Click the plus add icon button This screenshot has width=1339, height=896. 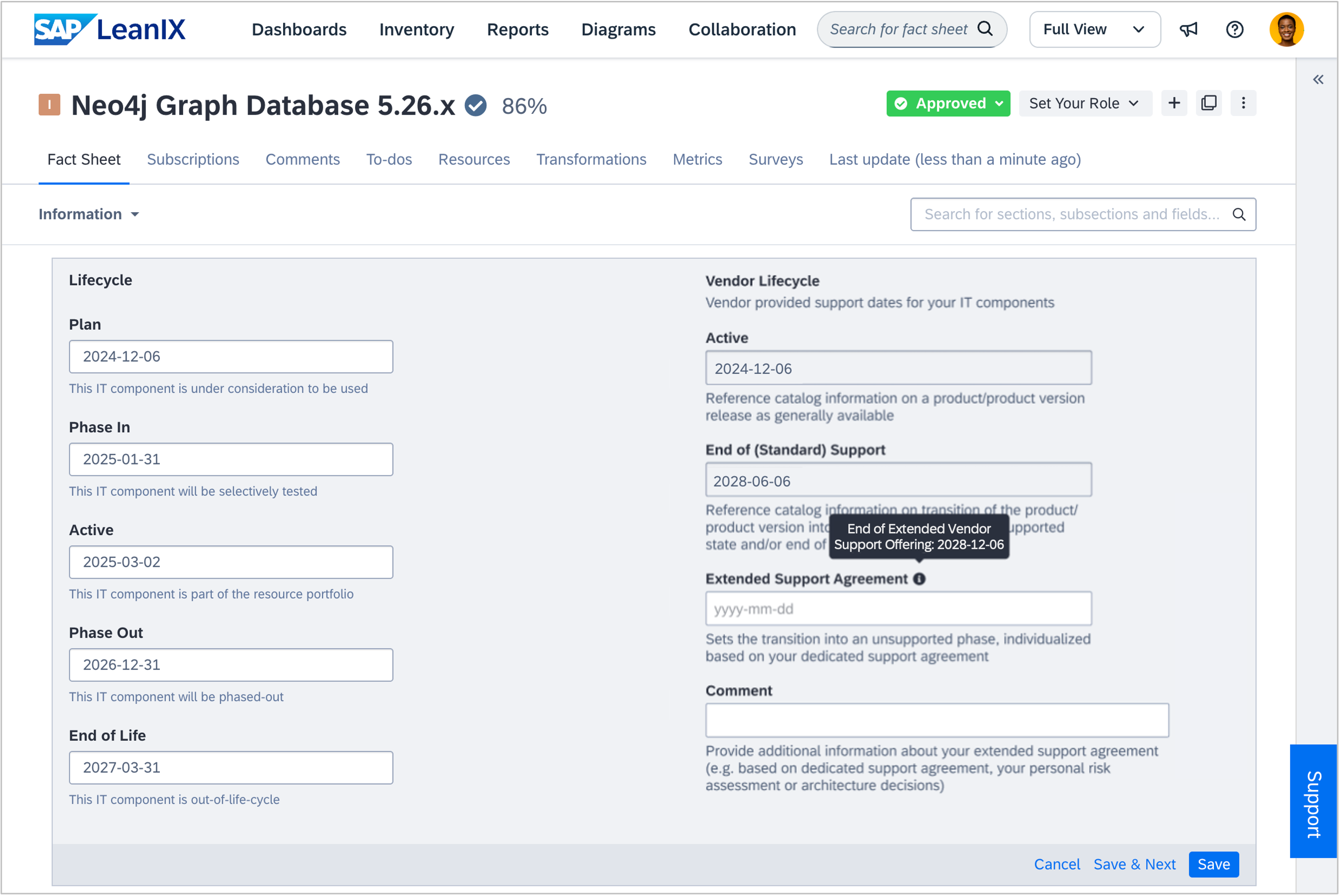tap(1174, 103)
